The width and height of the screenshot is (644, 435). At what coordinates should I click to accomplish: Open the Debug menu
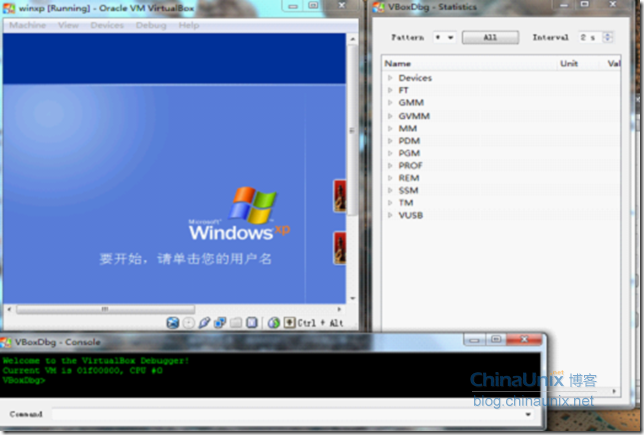[151, 25]
